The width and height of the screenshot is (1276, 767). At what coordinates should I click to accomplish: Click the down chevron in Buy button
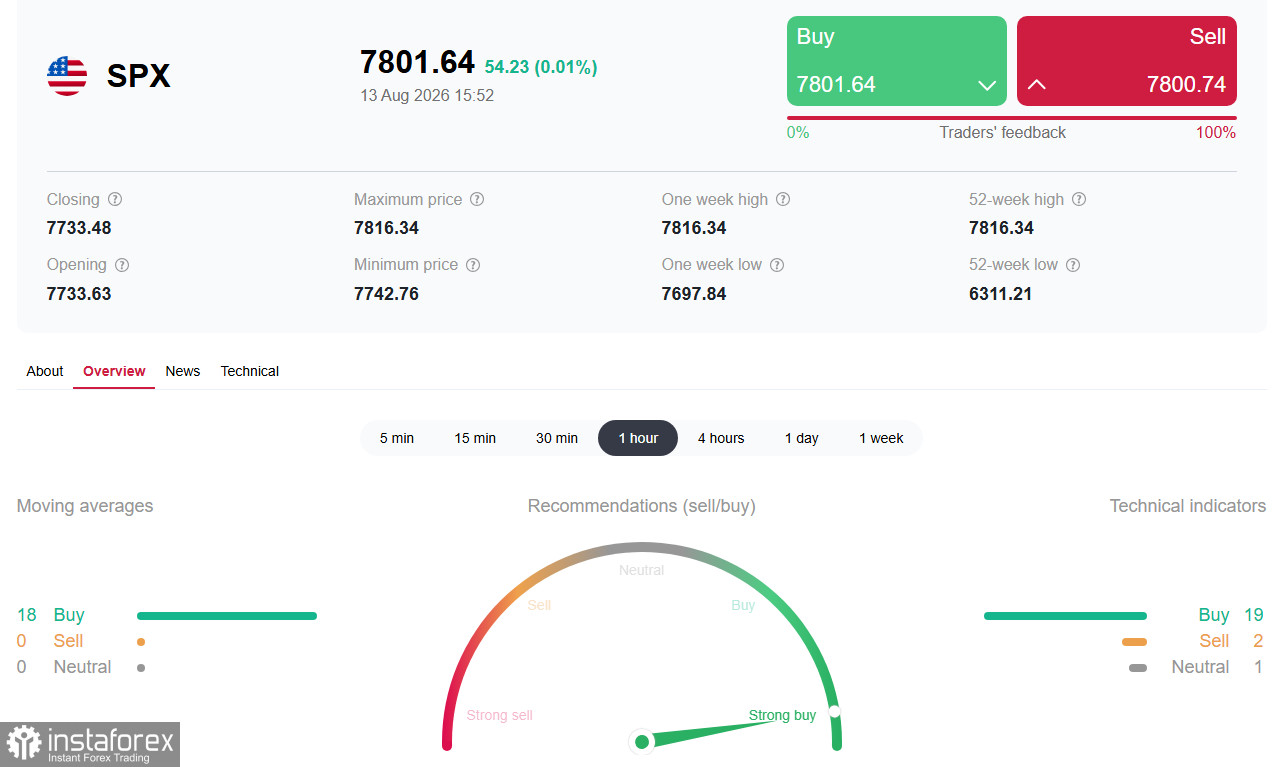[987, 85]
